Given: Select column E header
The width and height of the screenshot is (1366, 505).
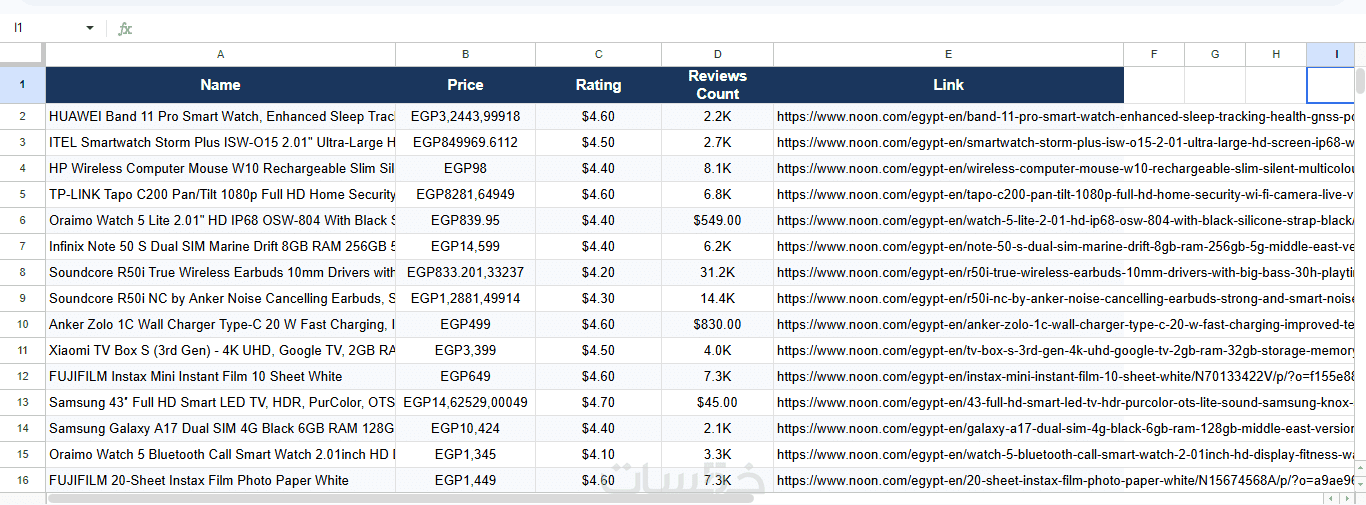Looking at the screenshot, I should coord(948,54).
